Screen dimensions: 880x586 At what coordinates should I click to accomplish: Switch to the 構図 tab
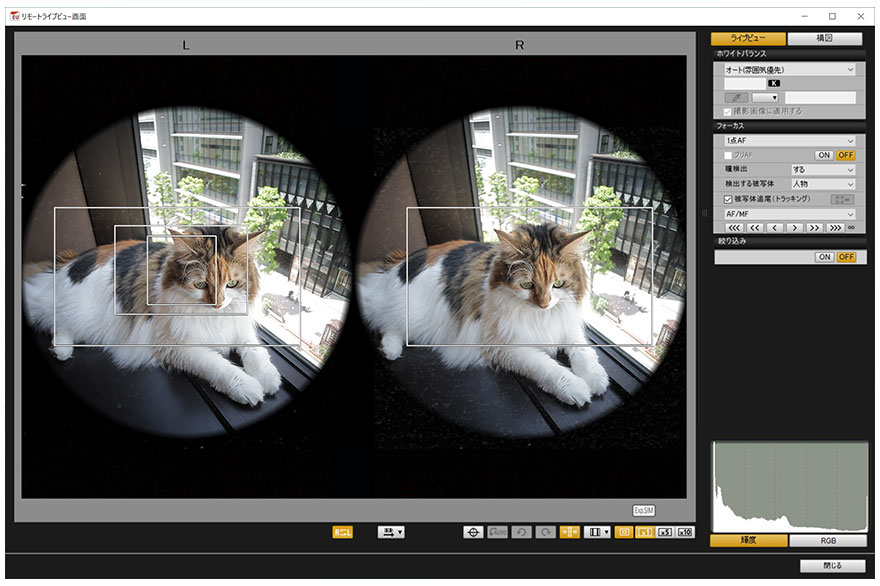click(826, 39)
